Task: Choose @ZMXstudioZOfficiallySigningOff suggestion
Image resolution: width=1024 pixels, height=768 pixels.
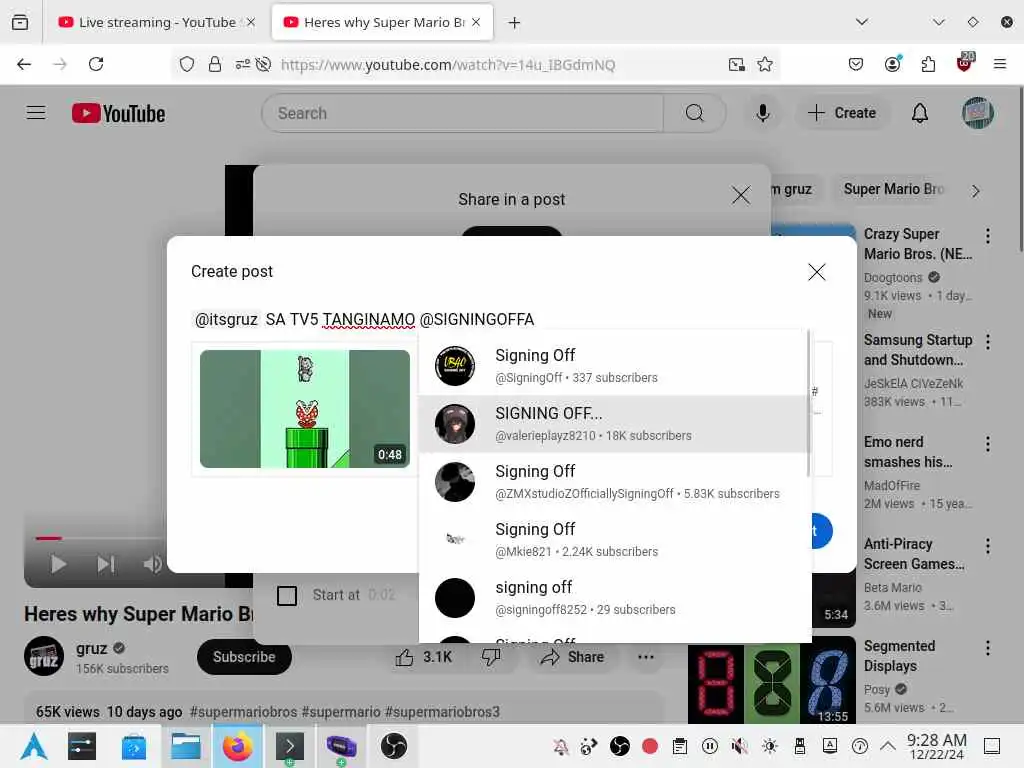Action: [613, 481]
